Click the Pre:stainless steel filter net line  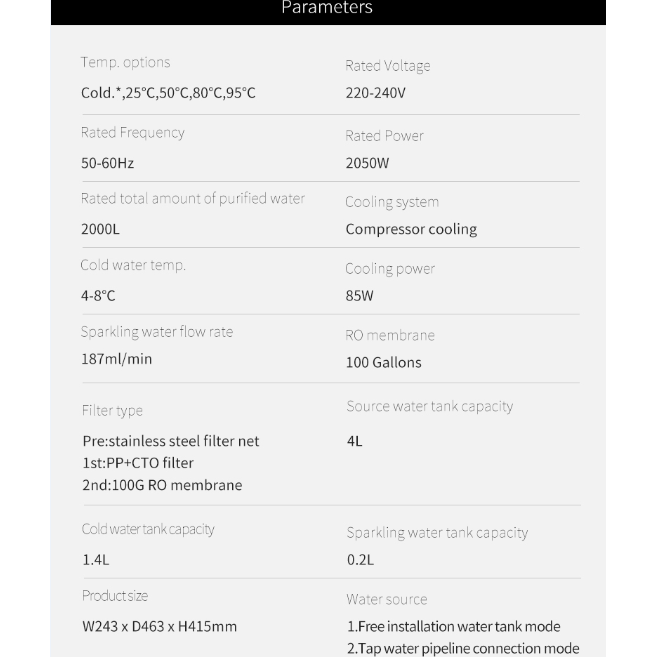[x=170, y=441]
